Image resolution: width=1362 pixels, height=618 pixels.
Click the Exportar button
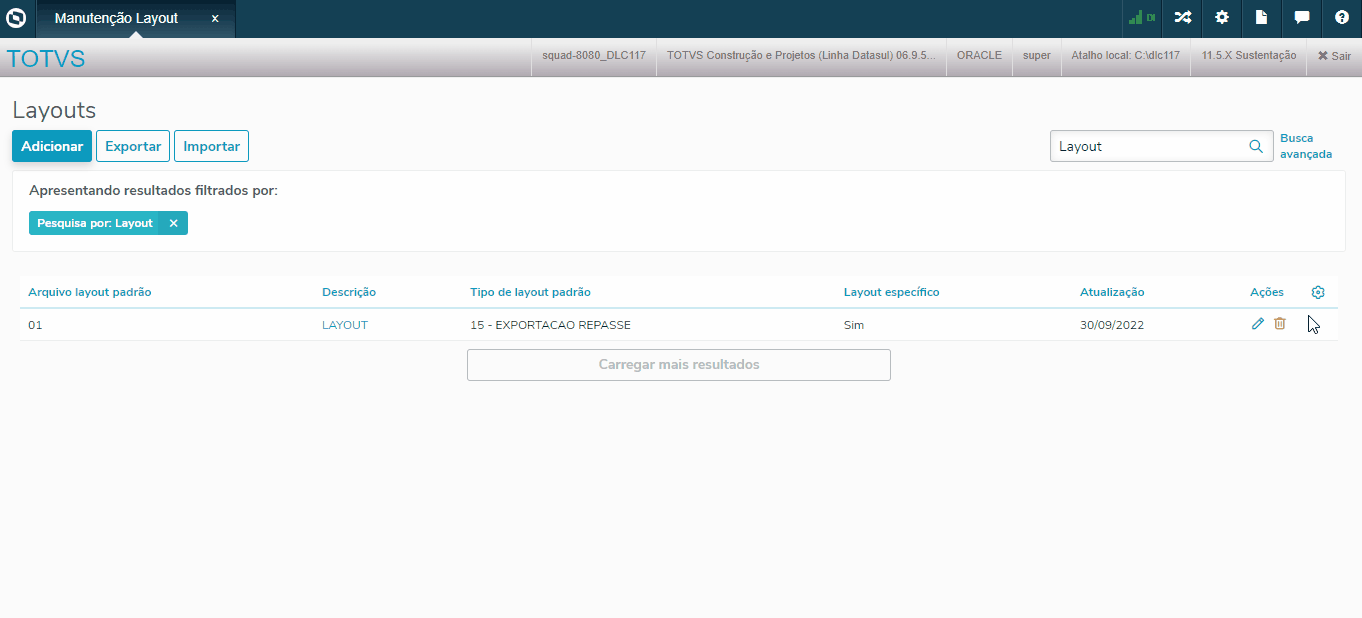(x=133, y=146)
